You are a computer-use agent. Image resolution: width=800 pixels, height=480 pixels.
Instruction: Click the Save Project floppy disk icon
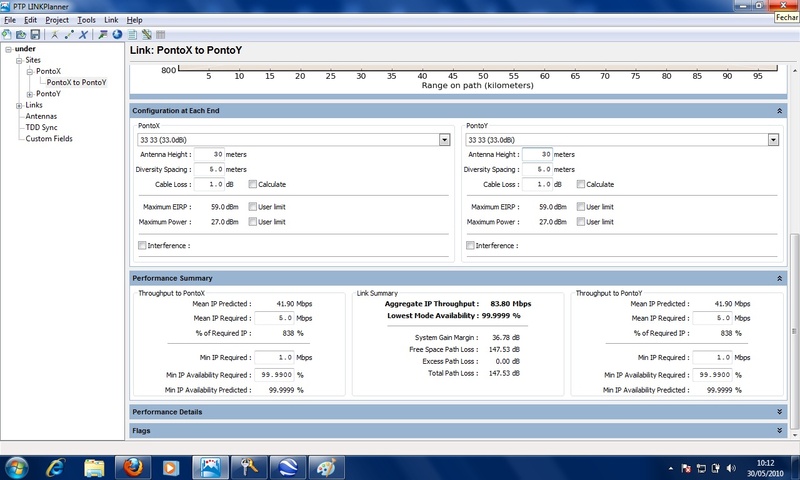pyautogui.click(x=34, y=34)
